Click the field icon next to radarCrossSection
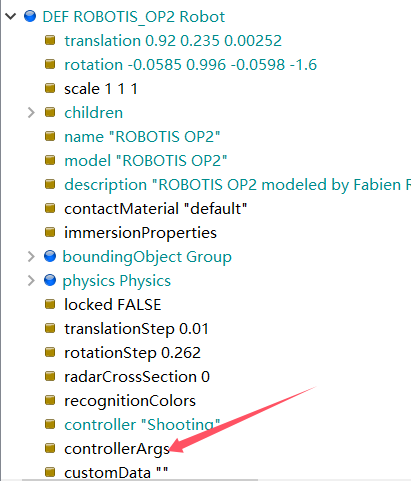Screen dimensions: 411x481 pyautogui.click(x=50, y=376)
